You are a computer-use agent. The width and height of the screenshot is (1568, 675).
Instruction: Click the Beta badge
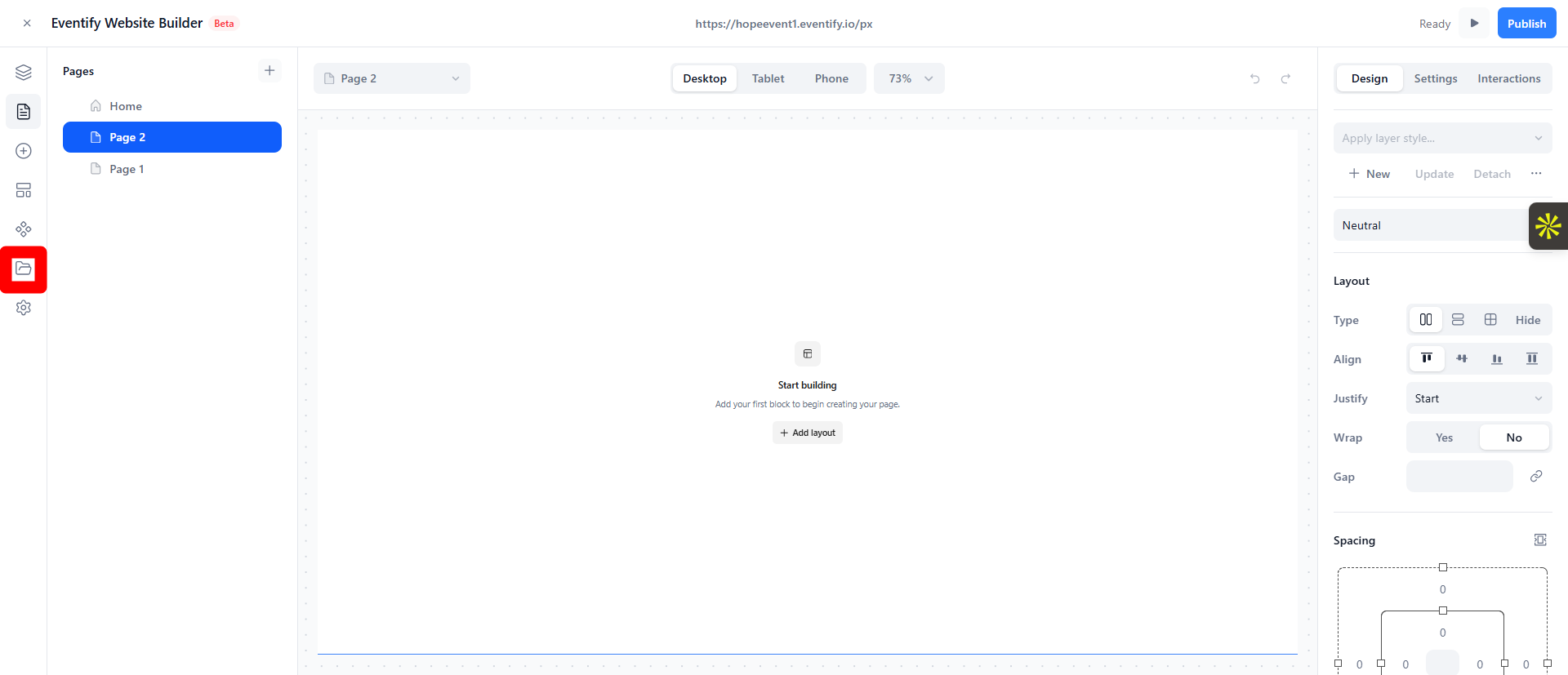point(224,24)
